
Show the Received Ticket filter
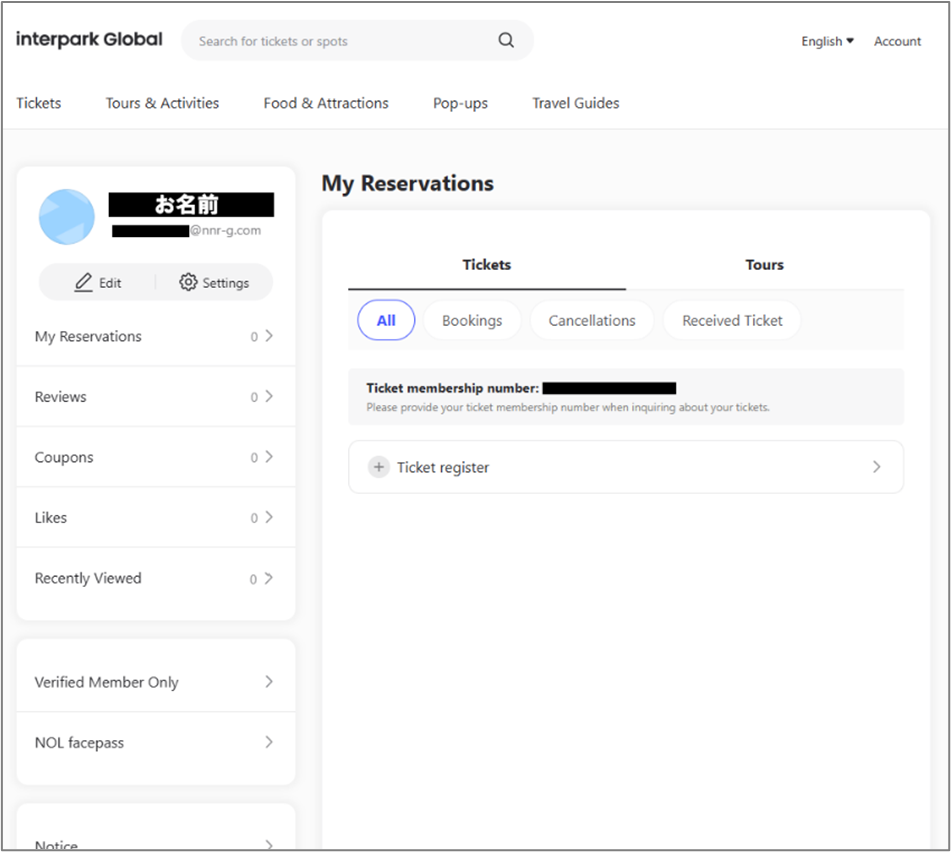coord(732,321)
